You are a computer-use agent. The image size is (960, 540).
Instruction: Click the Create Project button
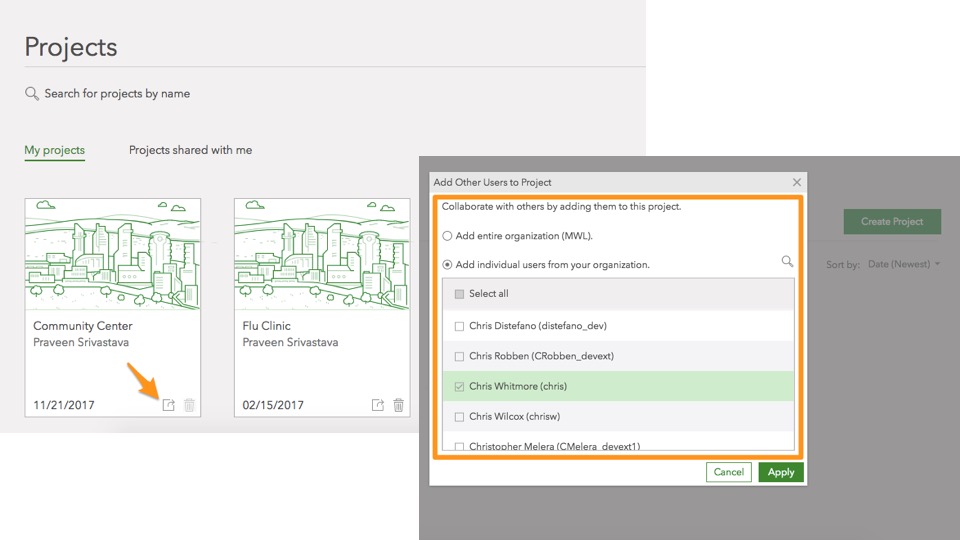point(892,222)
